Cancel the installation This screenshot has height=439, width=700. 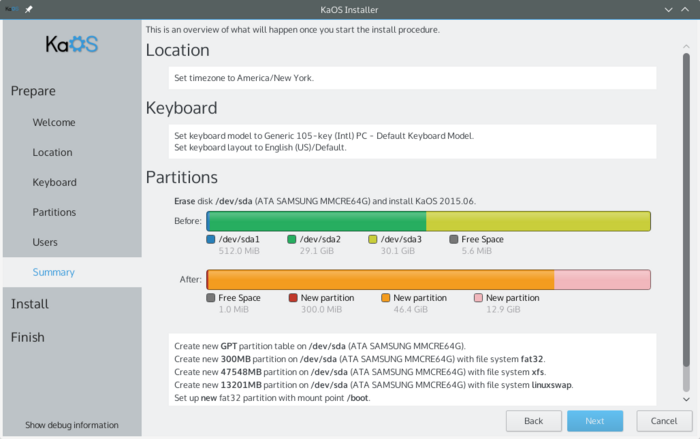pos(657,421)
